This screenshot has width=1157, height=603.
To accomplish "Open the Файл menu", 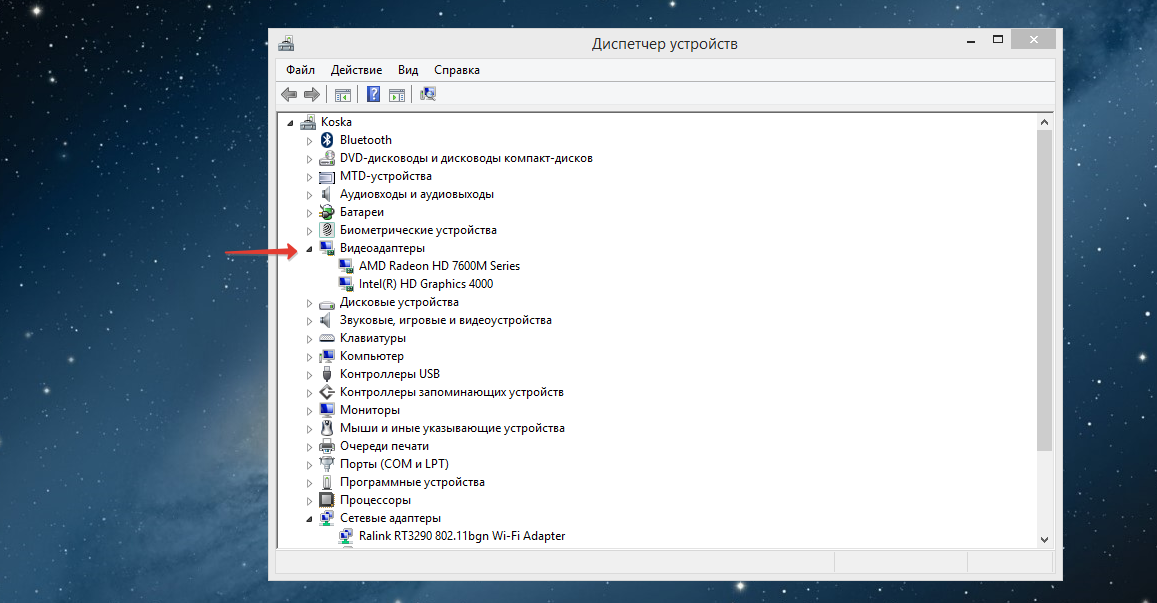I will pos(300,70).
